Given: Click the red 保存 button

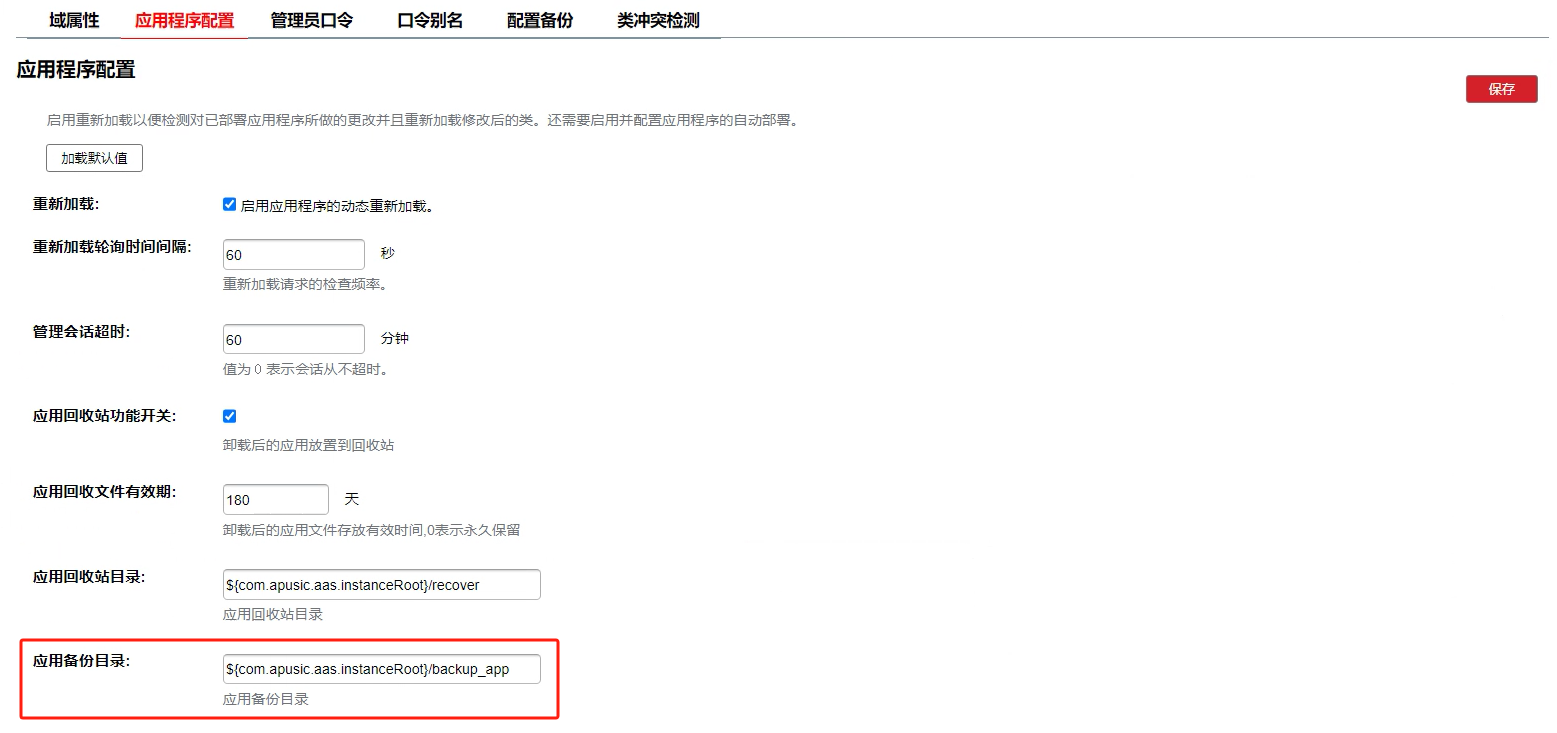Looking at the screenshot, I should coord(1501,89).
